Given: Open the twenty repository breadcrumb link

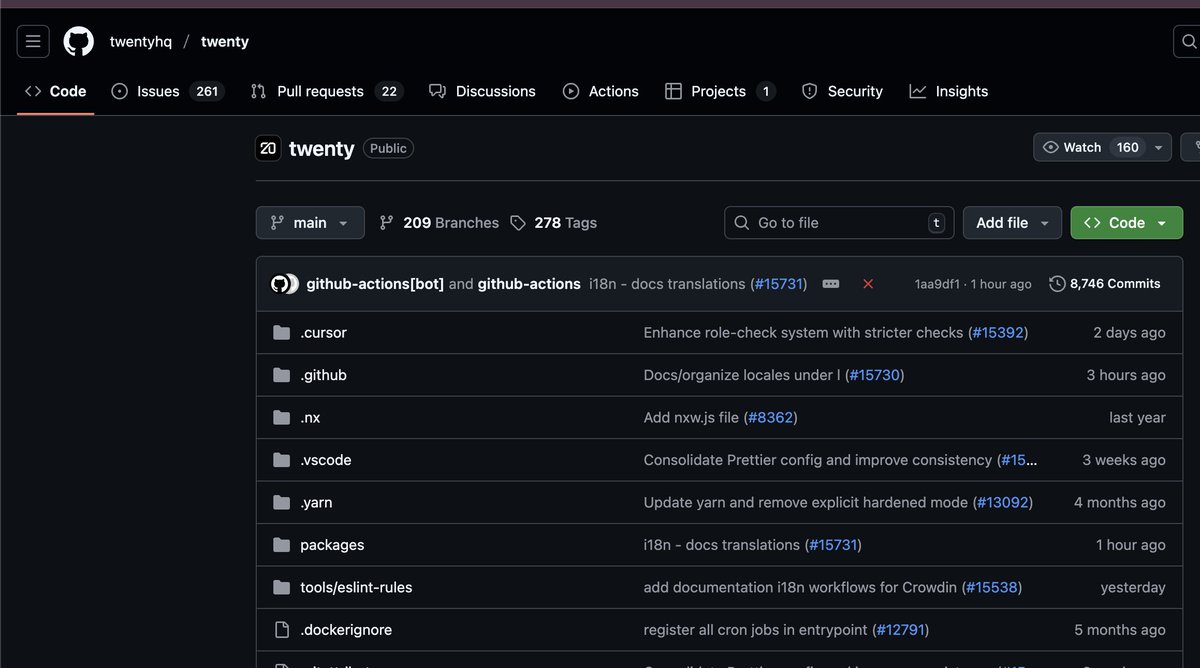Looking at the screenshot, I should point(225,41).
